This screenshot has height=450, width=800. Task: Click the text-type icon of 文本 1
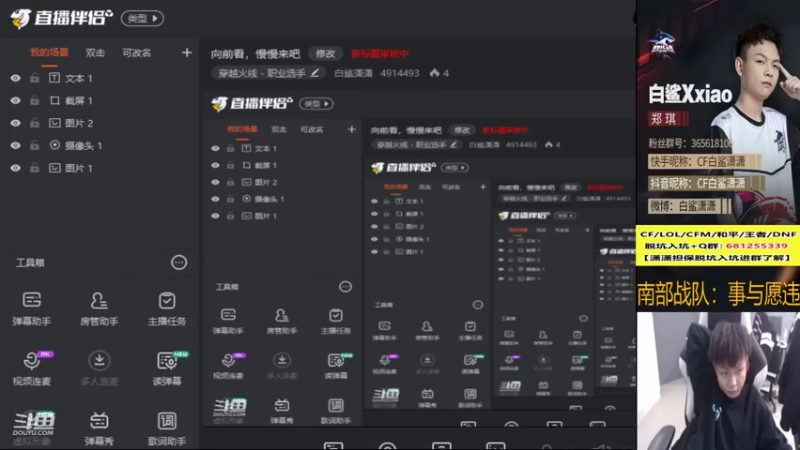click(x=55, y=78)
